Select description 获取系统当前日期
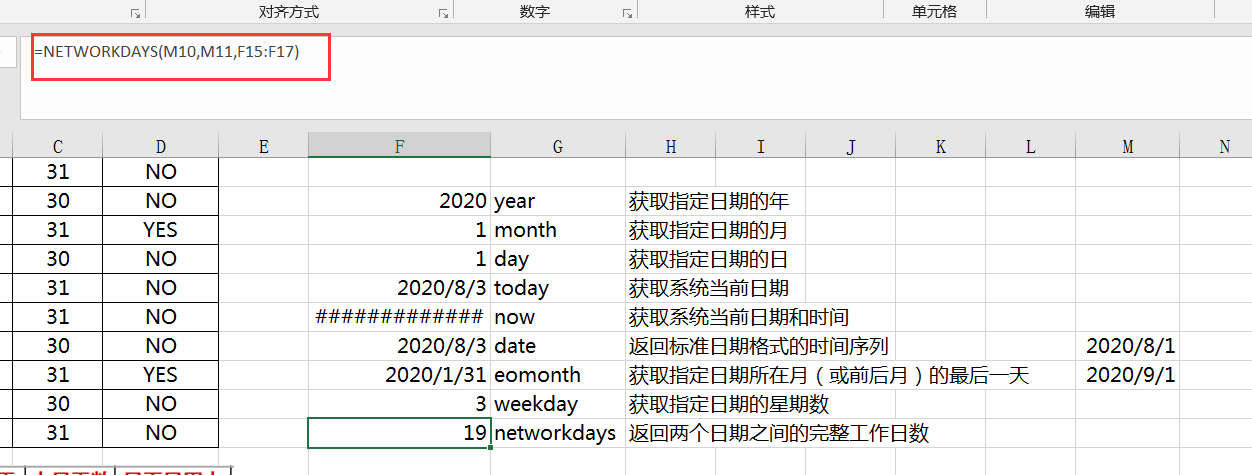This screenshot has width=1252, height=475. [x=709, y=288]
